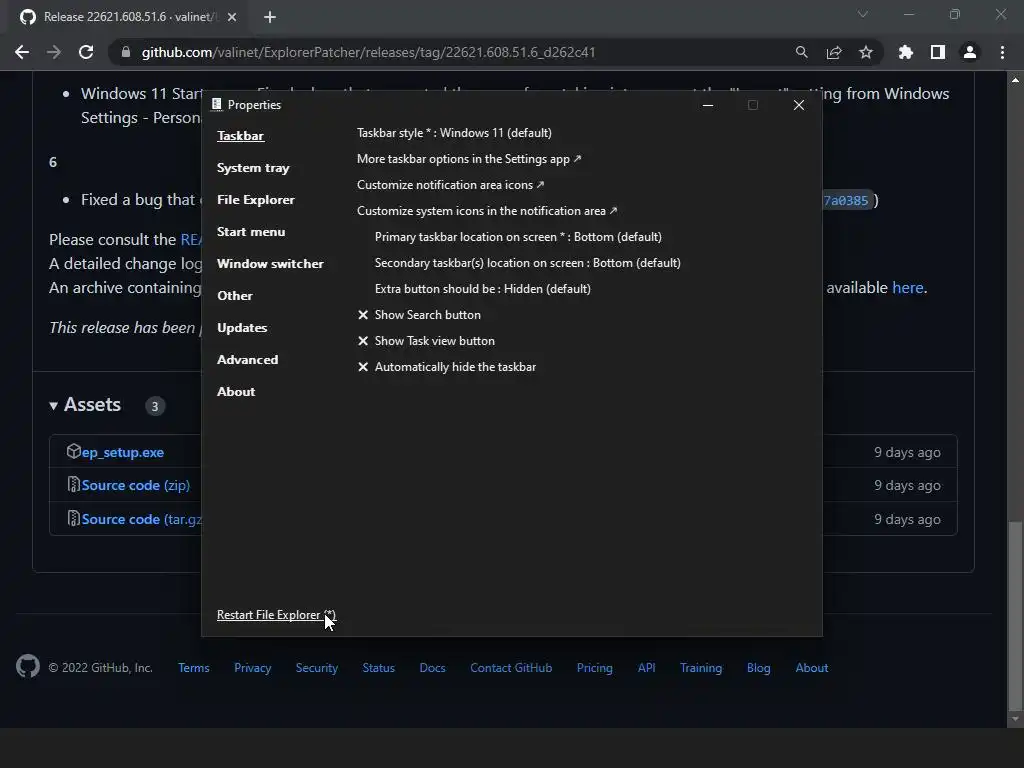1024x768 pixels.
Task: Open Window switcher section
Action: [270, 264]
